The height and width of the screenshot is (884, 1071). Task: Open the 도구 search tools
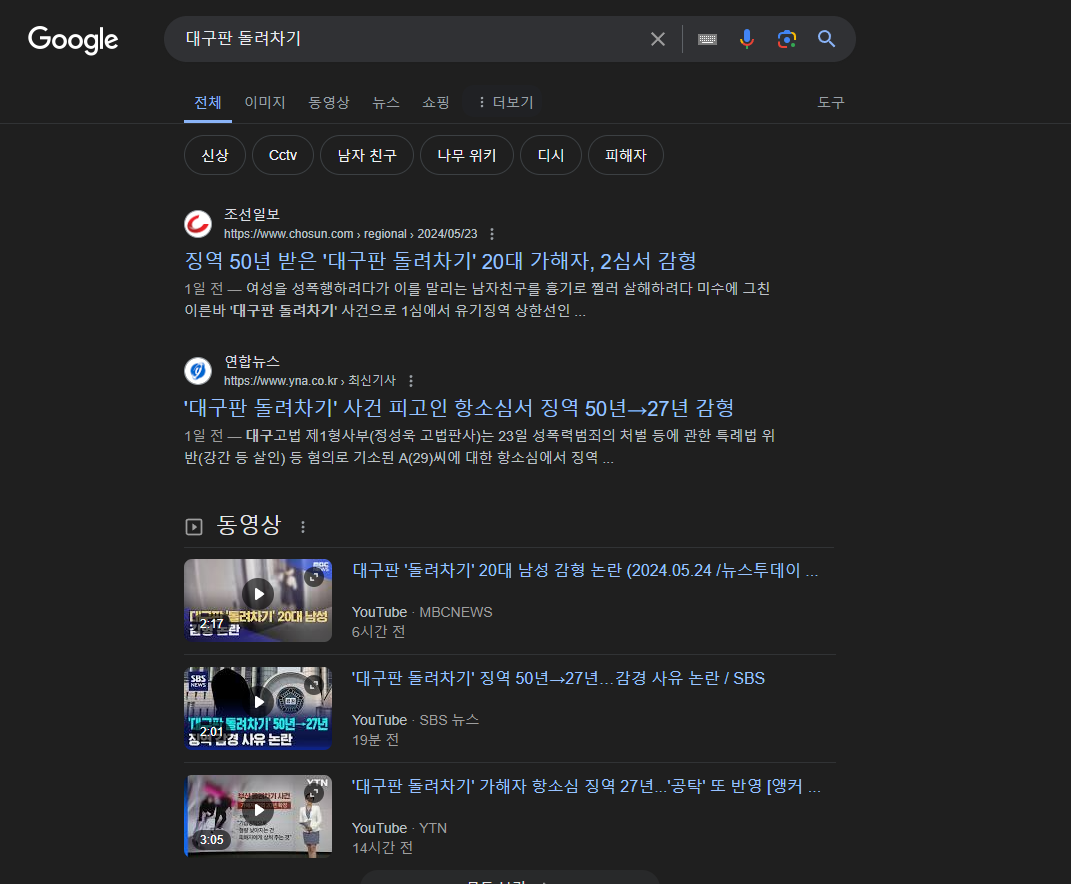point(831,102)
